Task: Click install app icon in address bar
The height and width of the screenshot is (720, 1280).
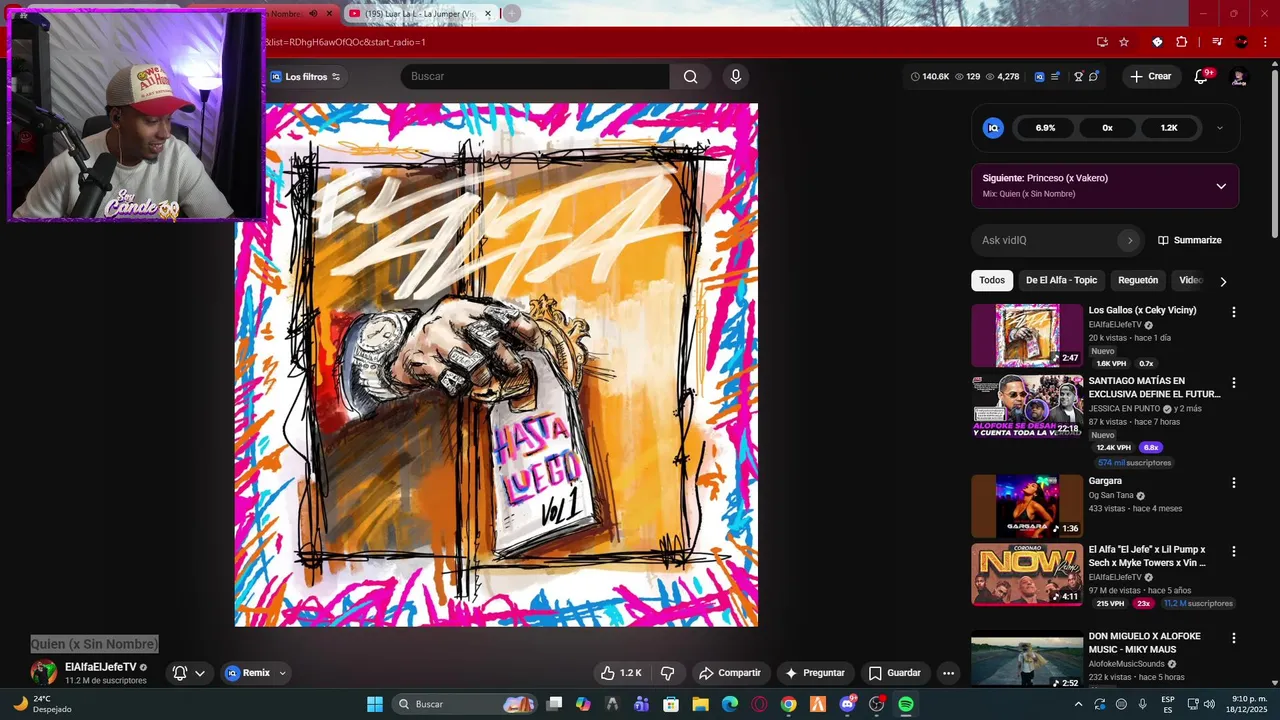Action: coord(1102,42)
